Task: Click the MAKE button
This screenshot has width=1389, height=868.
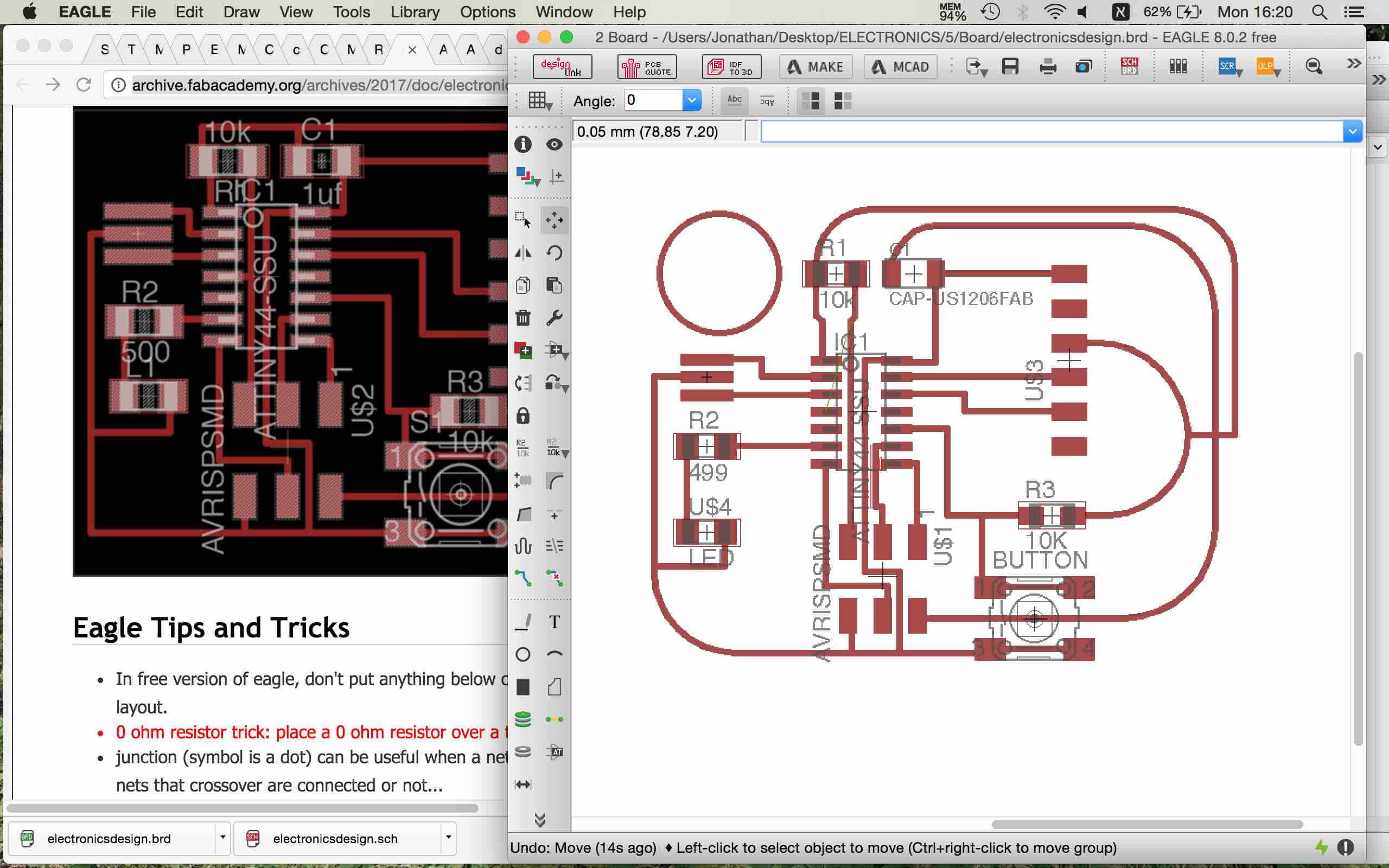Action: (815, 67)
